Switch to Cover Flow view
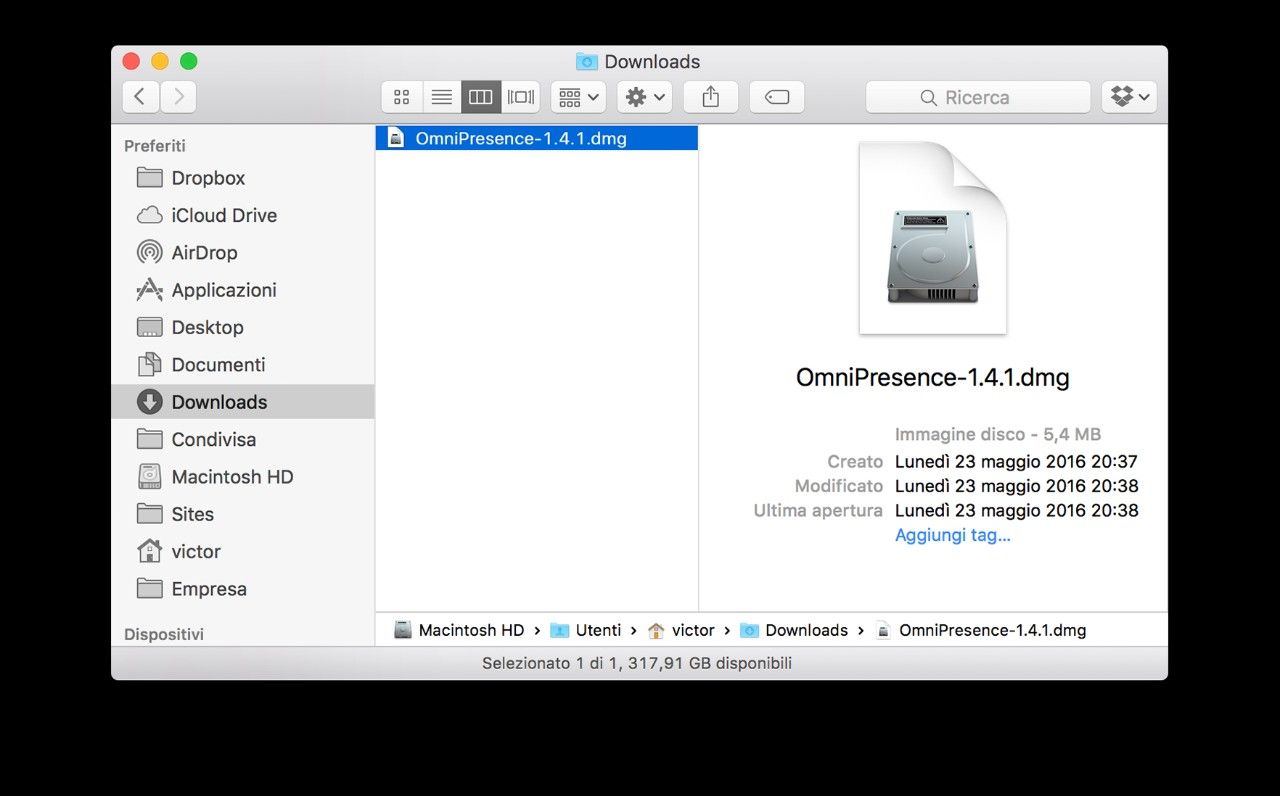 click(520, 97)
